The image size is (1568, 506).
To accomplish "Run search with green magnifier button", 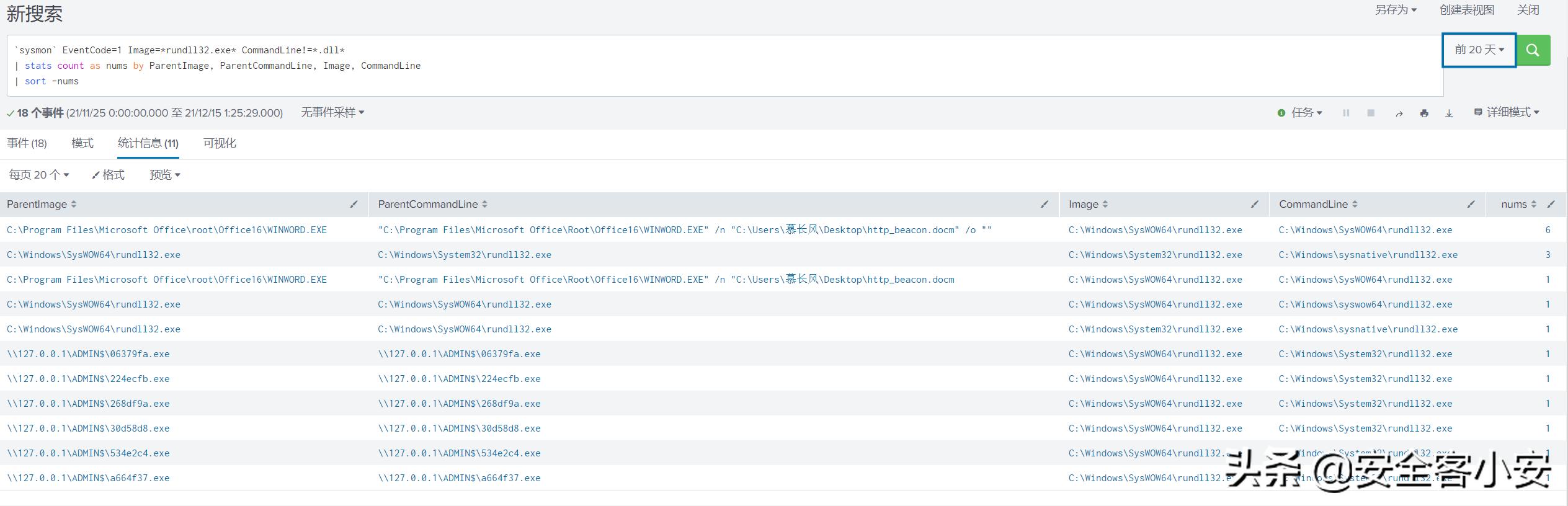I will tap(1533, 50).
